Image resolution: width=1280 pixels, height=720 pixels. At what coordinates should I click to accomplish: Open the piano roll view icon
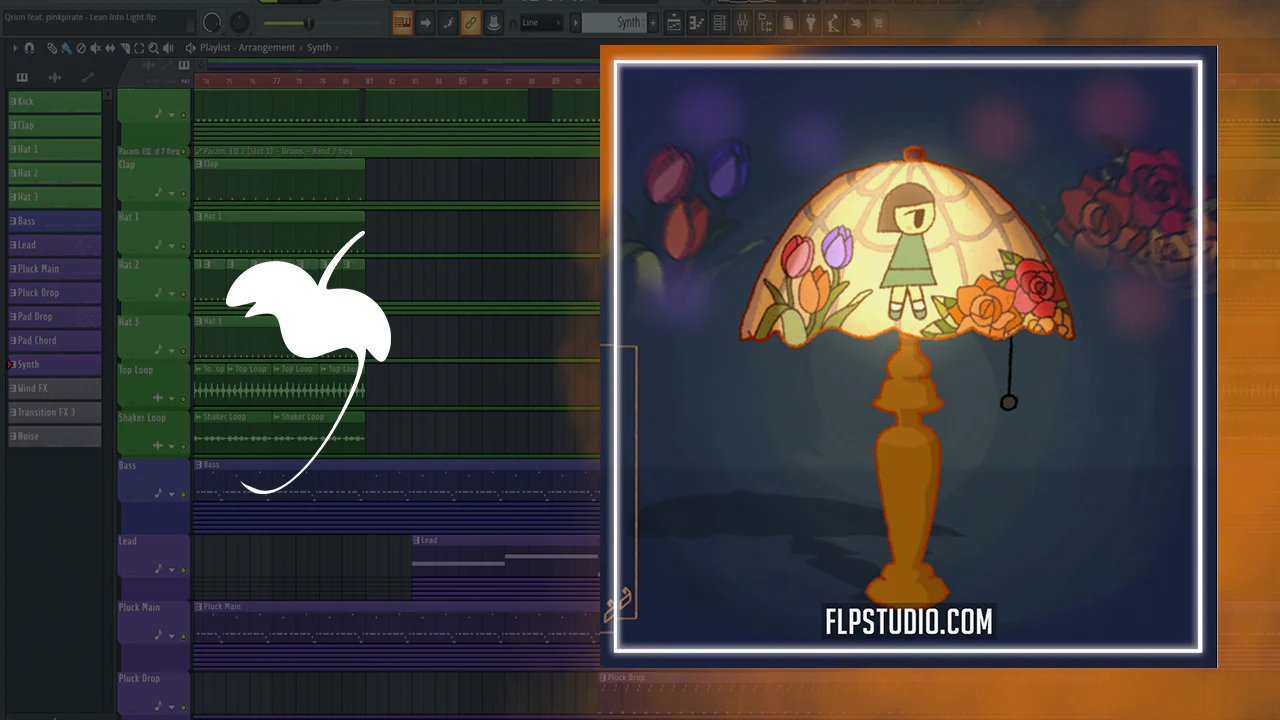(x=697, y=23)
